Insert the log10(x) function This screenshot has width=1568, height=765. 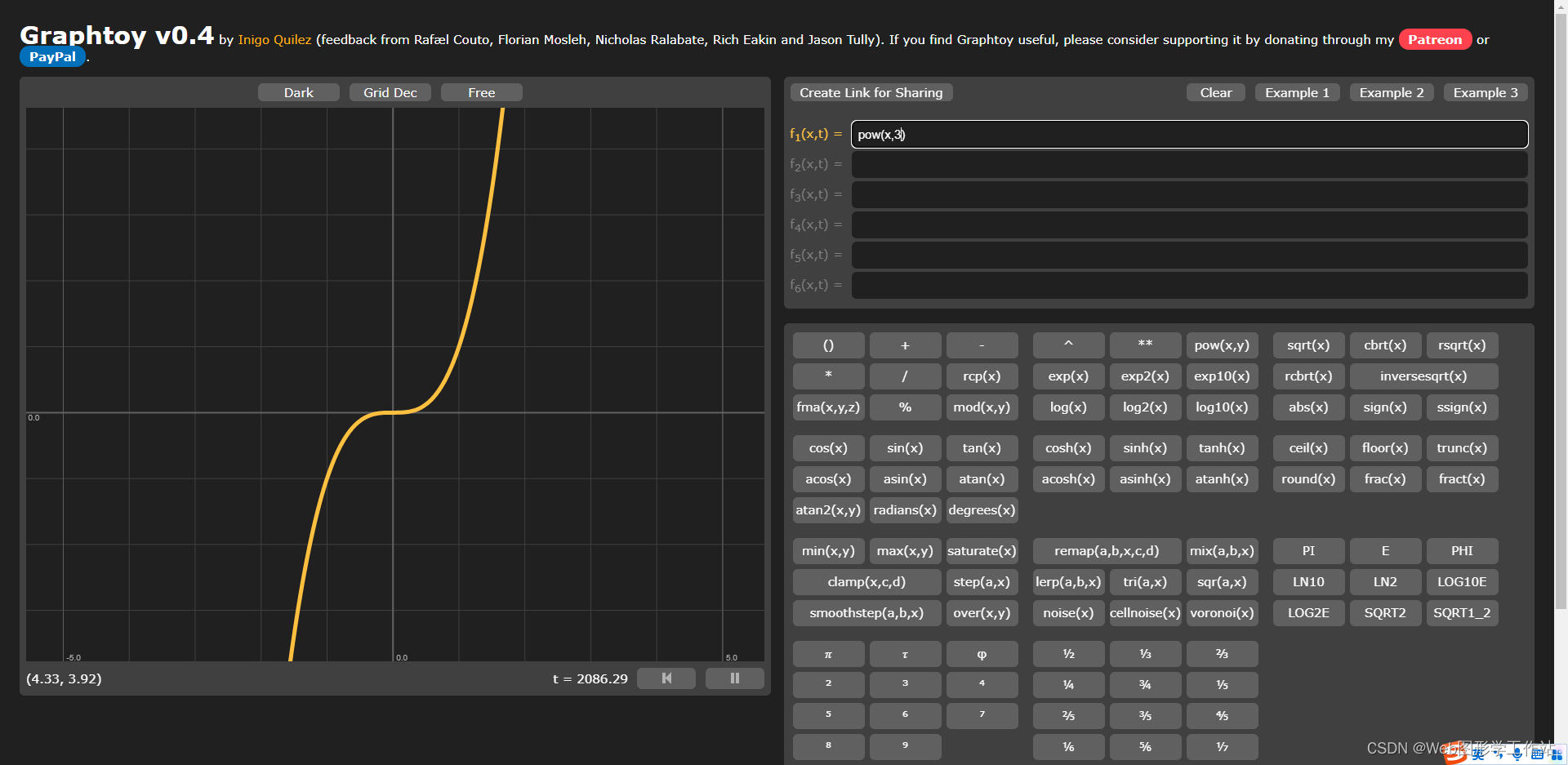(x=1222, y=407)
